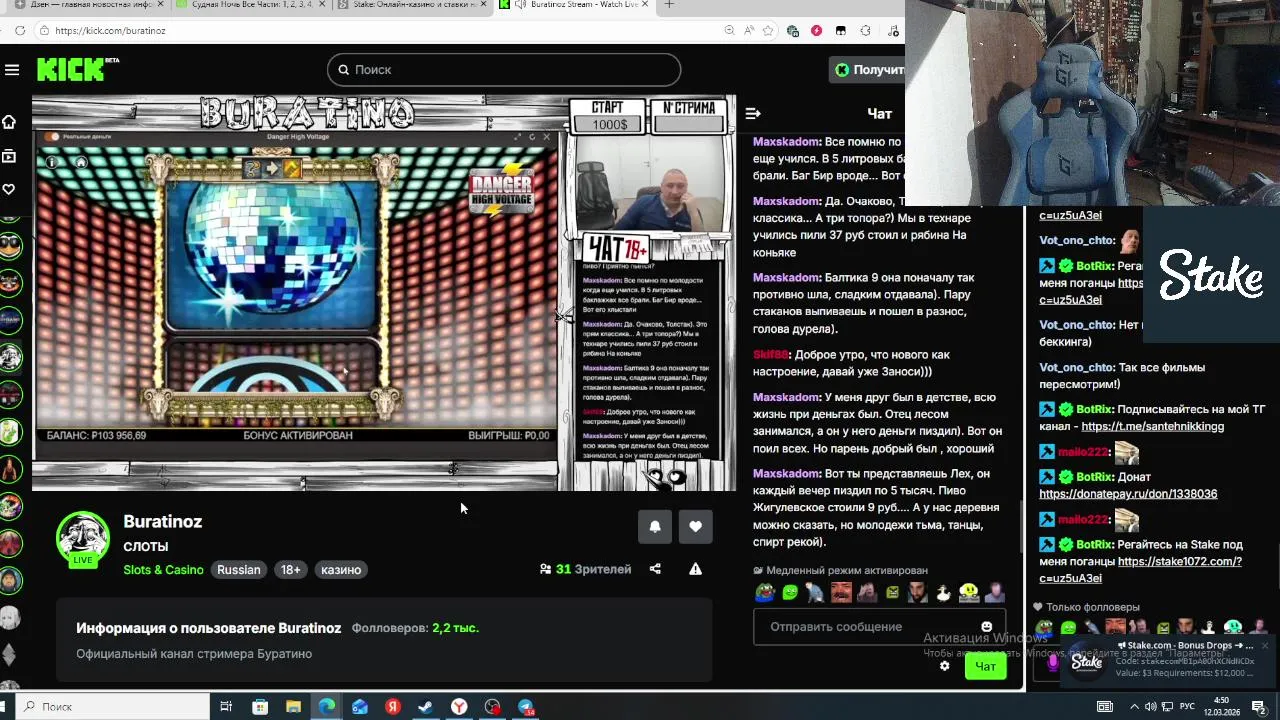Screen dimensions: 1280x720
Task: Open the Slots & Casino category link
Action: click(x=163, y=570)
